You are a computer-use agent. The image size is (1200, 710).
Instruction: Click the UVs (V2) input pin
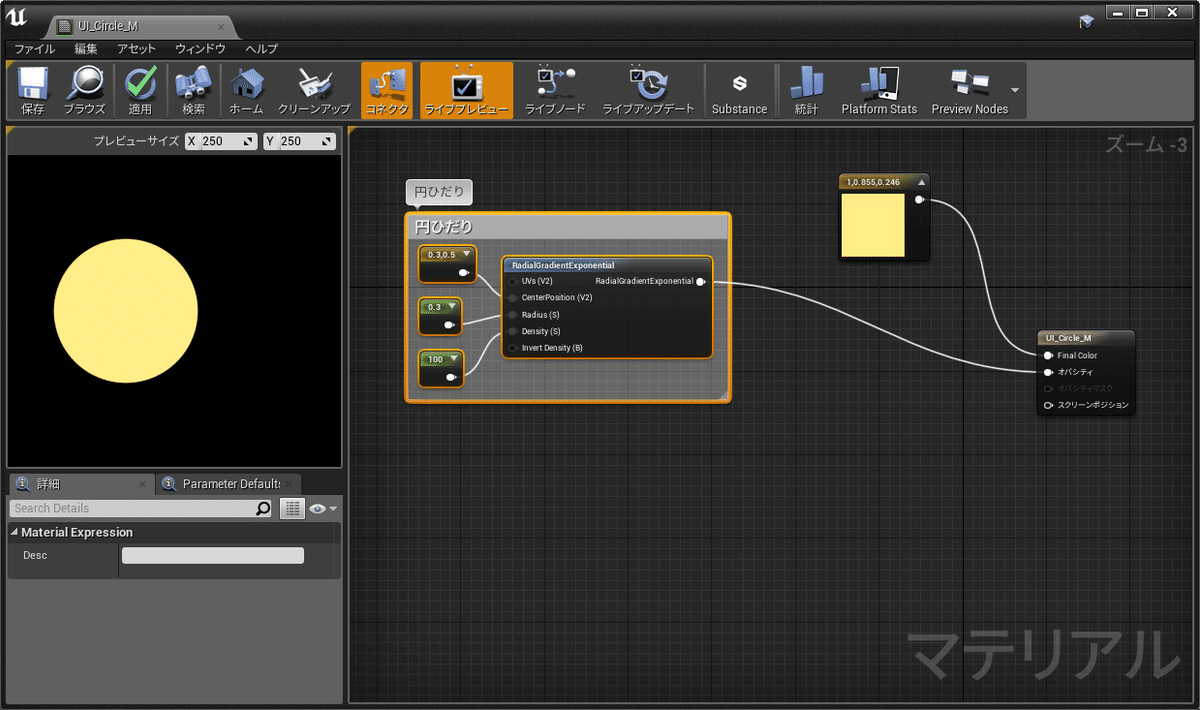click(513, 281)
